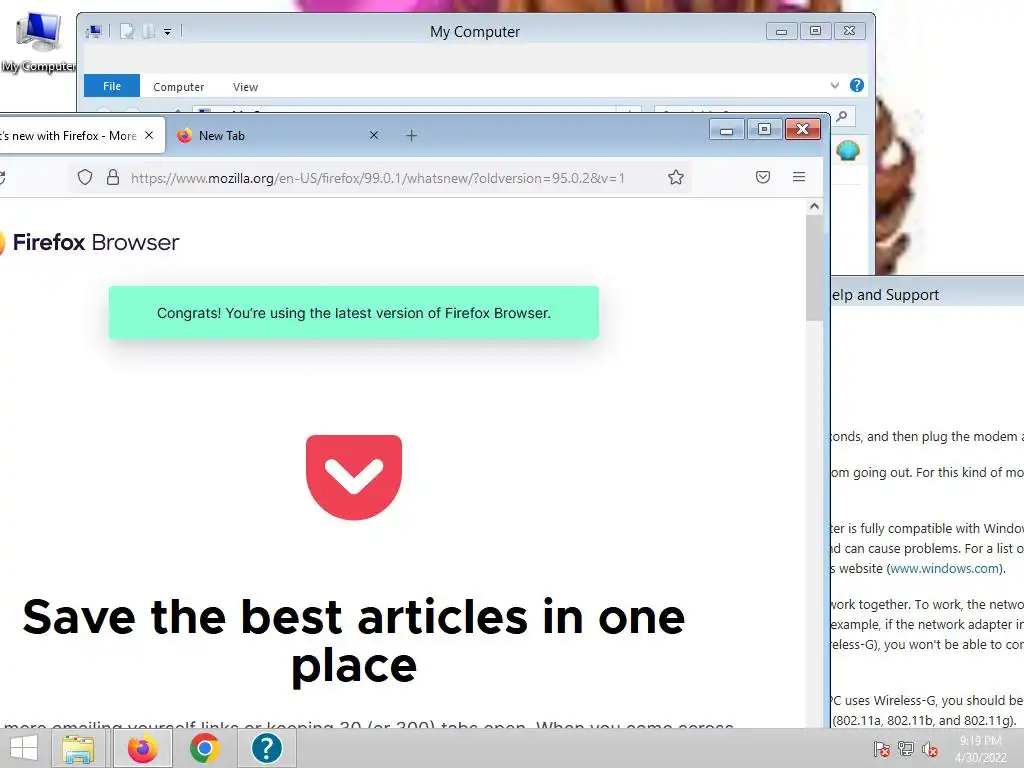This screenshot has width=1024, height=768.
Task: Maximize the Firefox window
Action: coord(764,129)
